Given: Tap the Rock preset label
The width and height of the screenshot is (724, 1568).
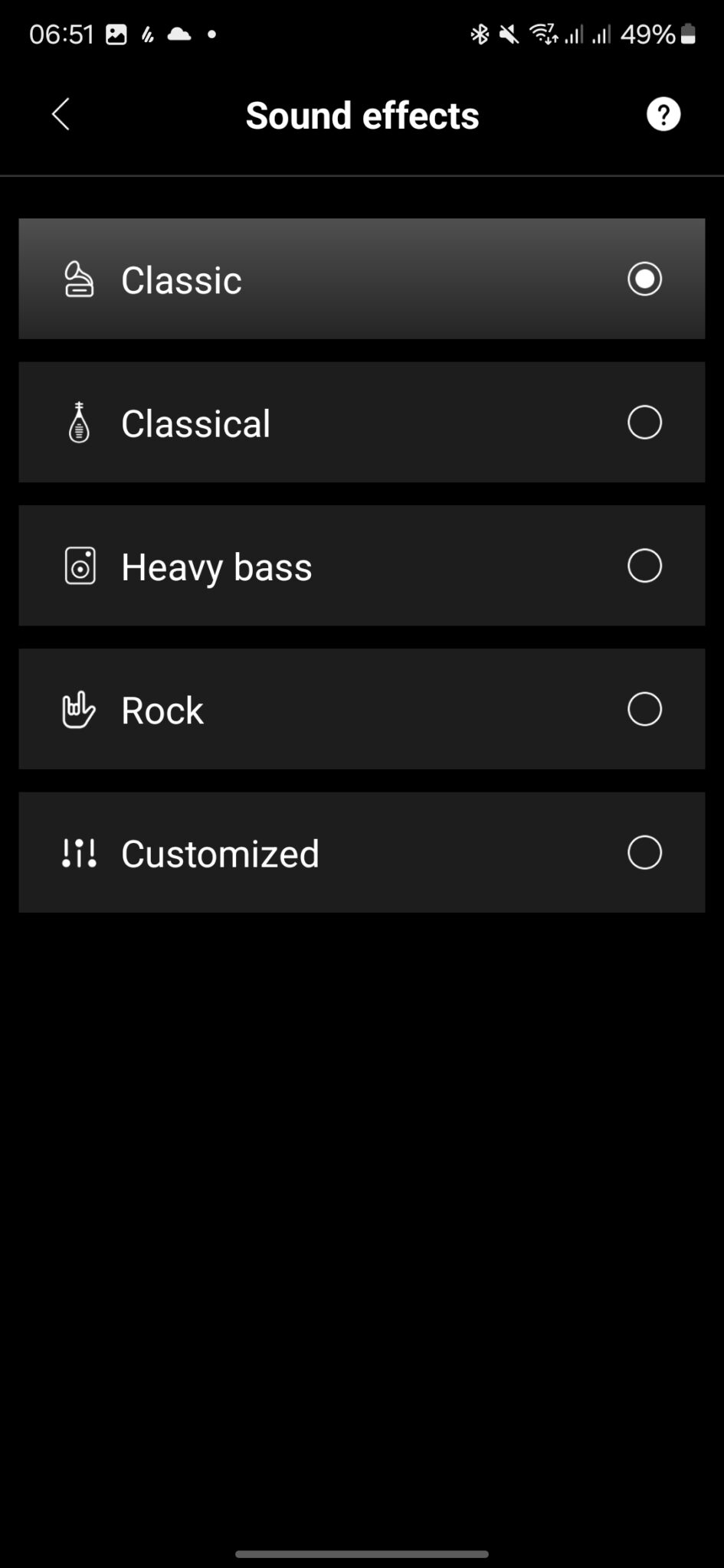Looking at the screenshot, I should (x=162, y=710).
